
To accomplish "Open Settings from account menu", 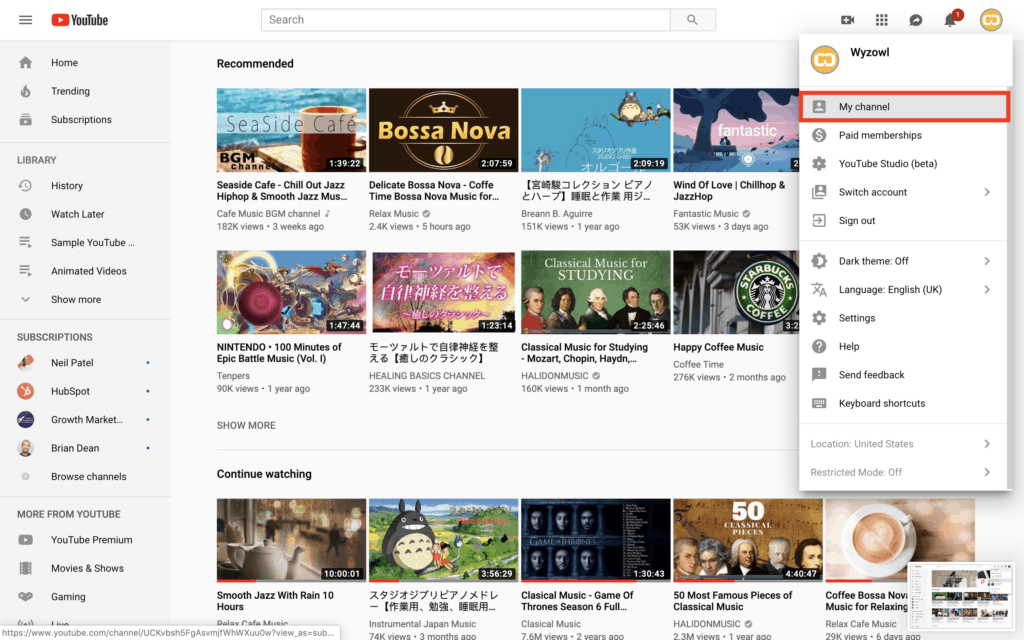I will click(x=904, y=318).
